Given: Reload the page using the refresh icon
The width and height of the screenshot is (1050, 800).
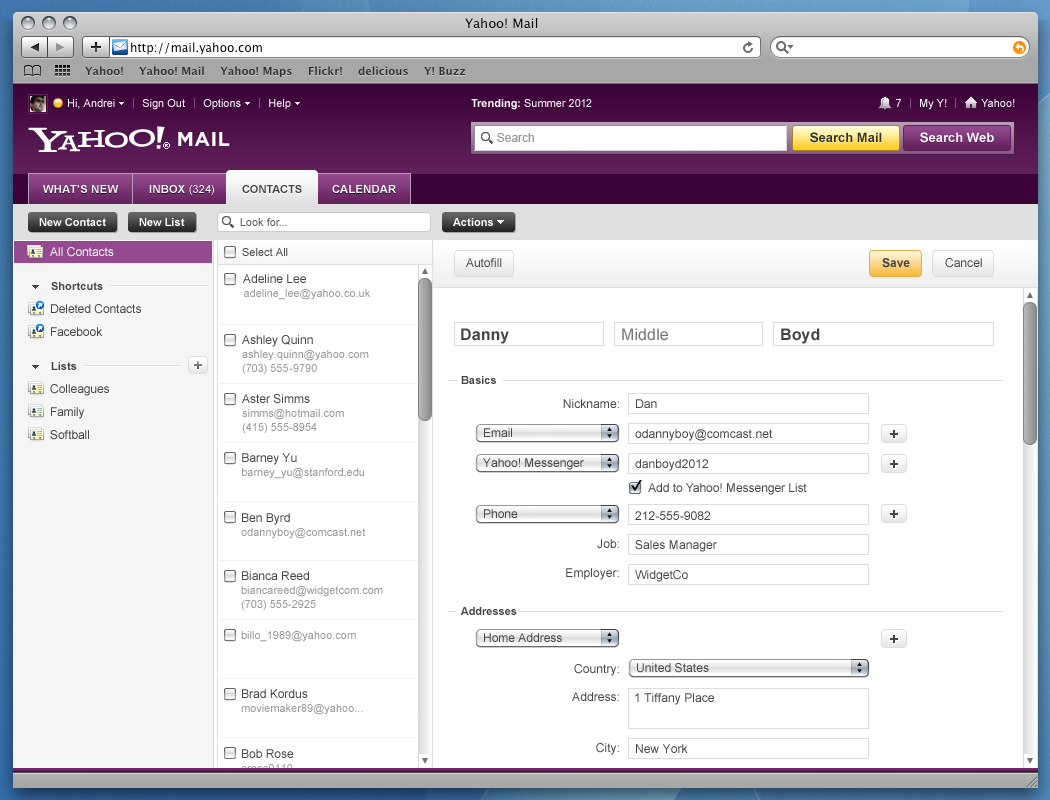Looking at the screenshot, I should pyautogui.click(x=747, y=48).
